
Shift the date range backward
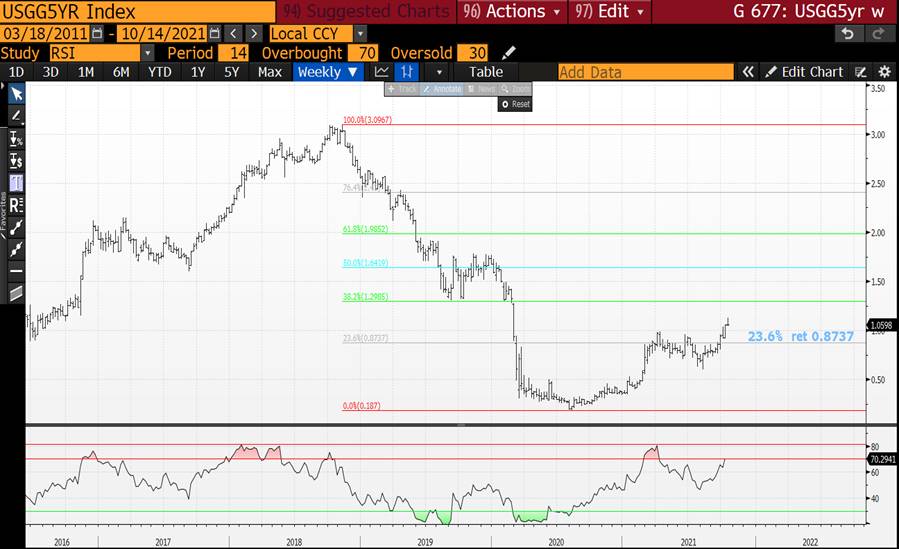click(x=233, y=34)
